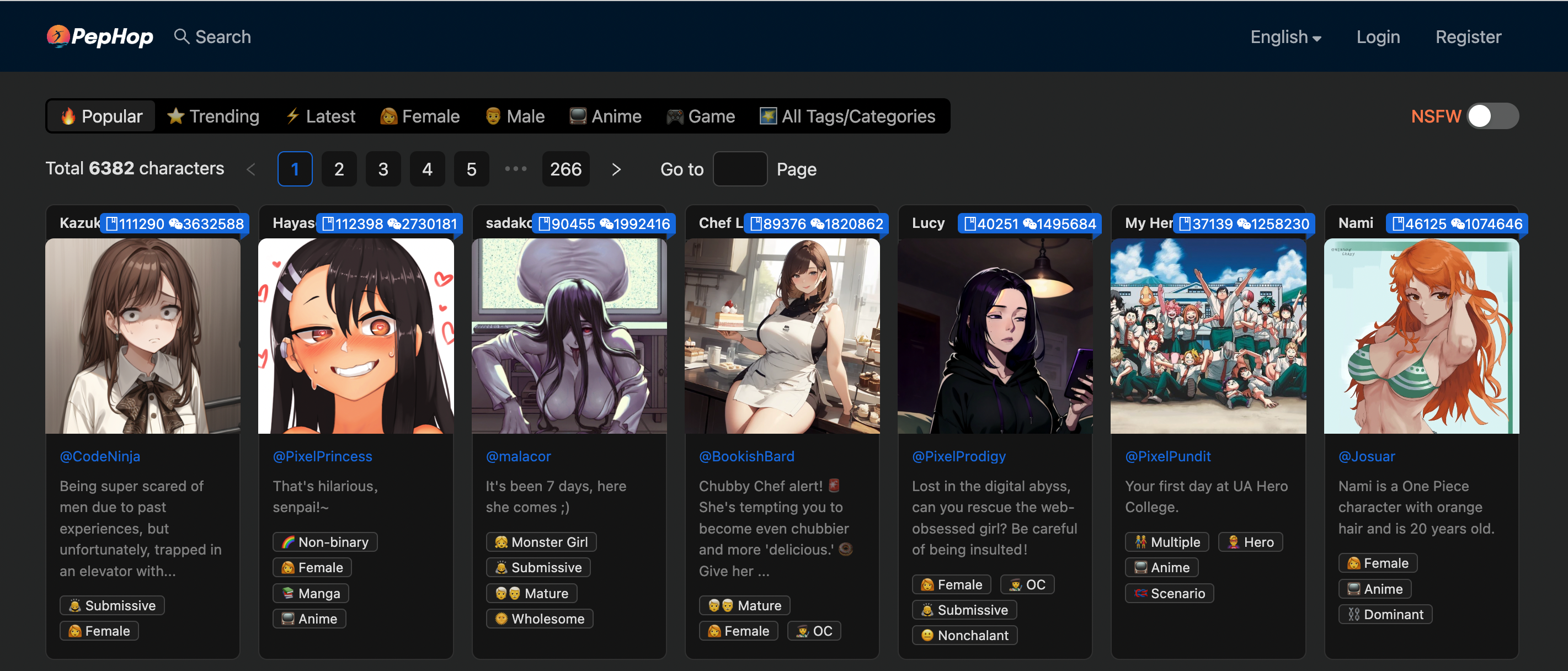Switch to the Female tab
This screenshot has height=671, width=1568.
coord(419,116)
